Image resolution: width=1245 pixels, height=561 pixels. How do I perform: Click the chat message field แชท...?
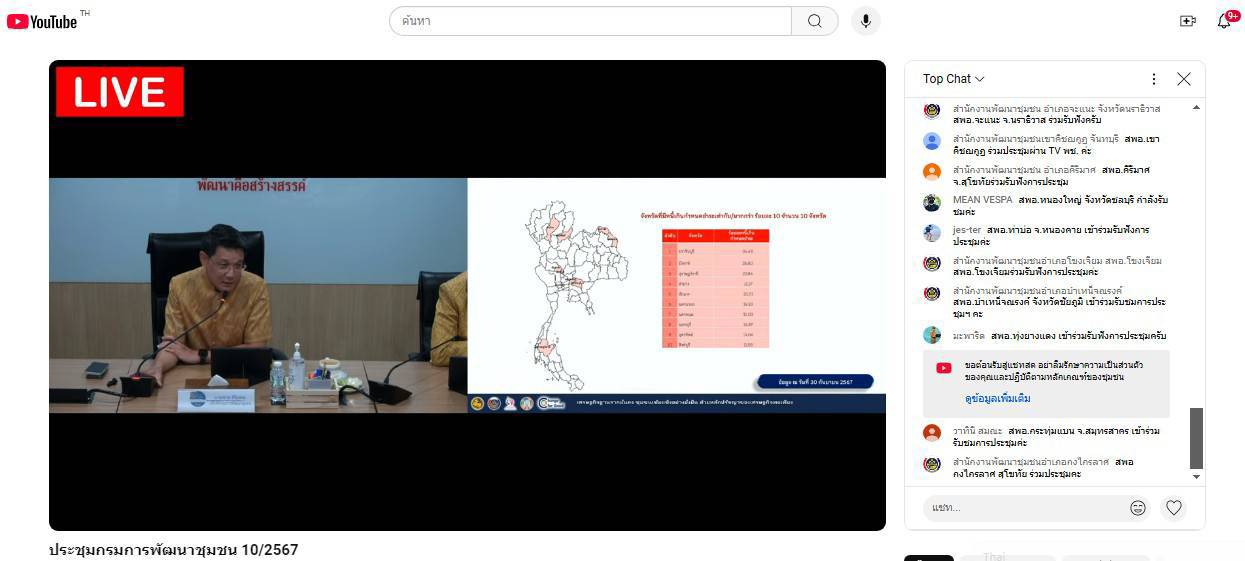pyautogui.click(x=1022, y=508)
